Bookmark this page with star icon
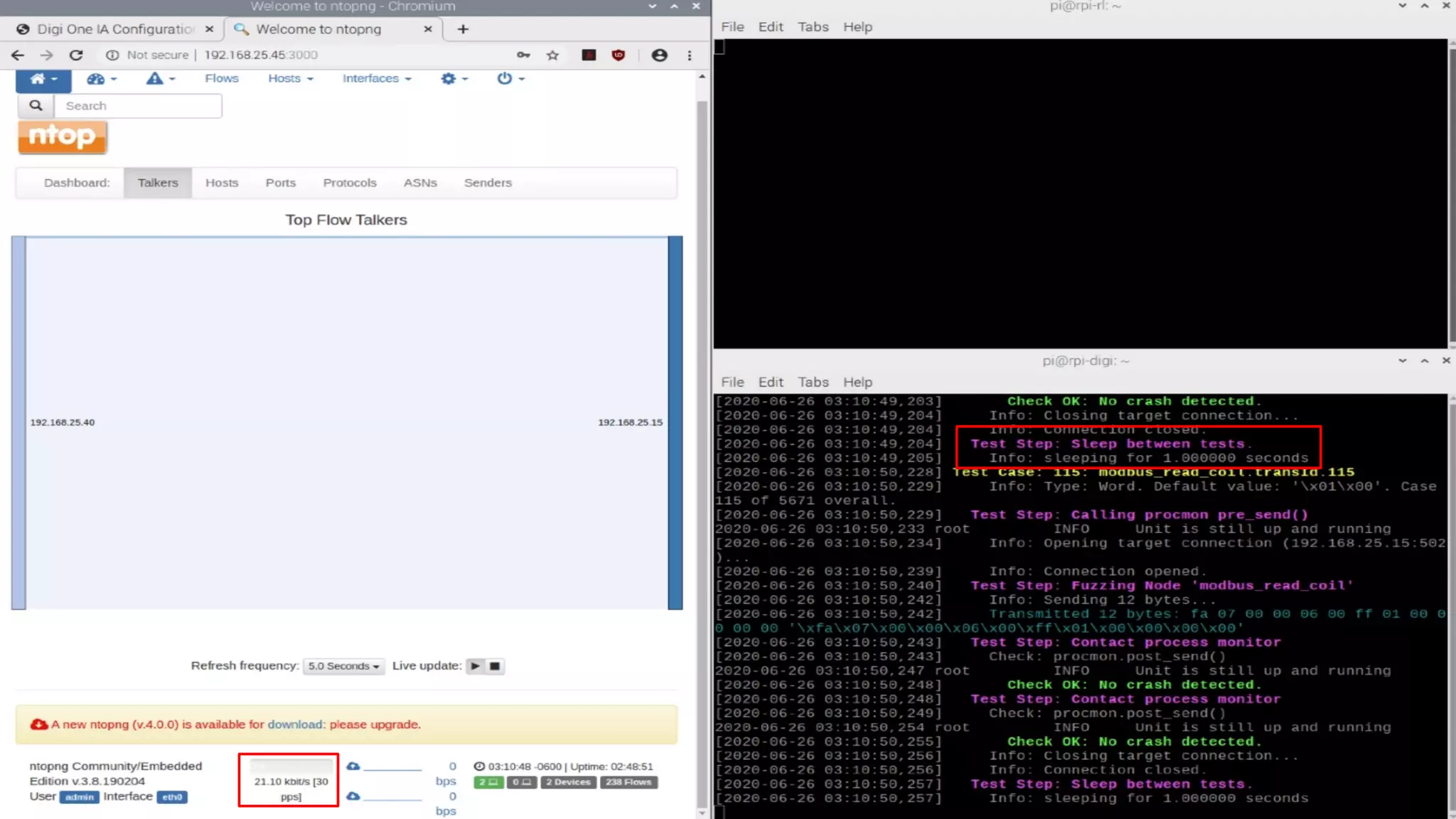The image size is (1456, 819). 552,55
